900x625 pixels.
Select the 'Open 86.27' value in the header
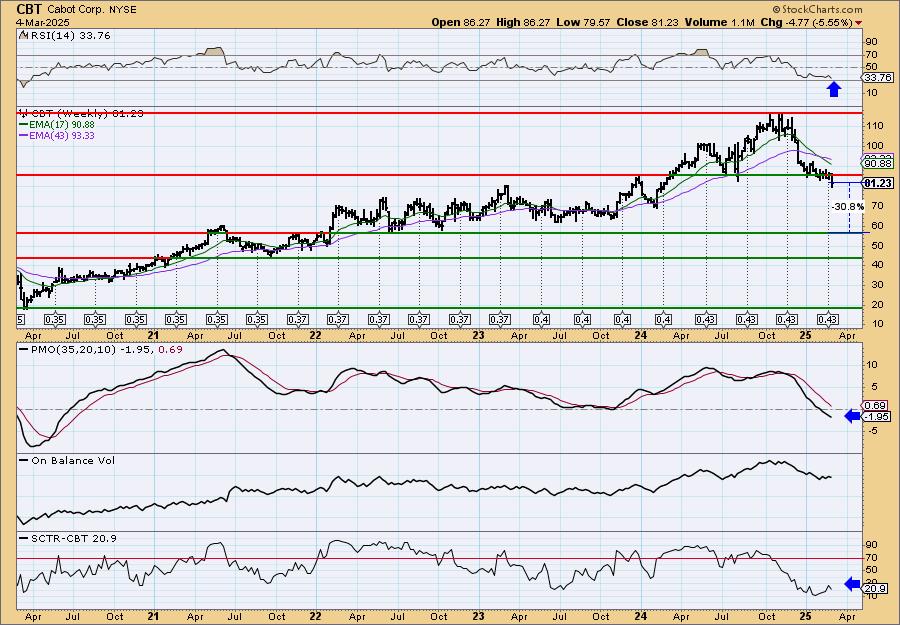(x=461, y=22)
